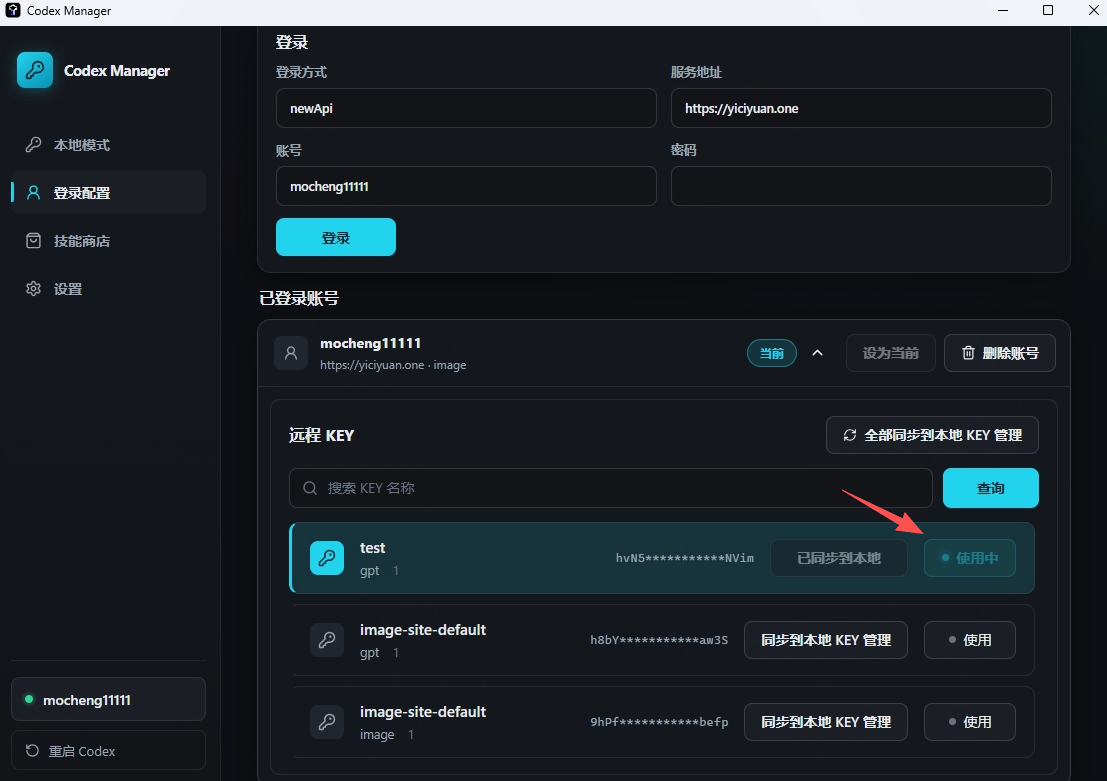
Task: Maximize the Codex Manager window
Action: pyautogui.click(x=1048, y=11)
